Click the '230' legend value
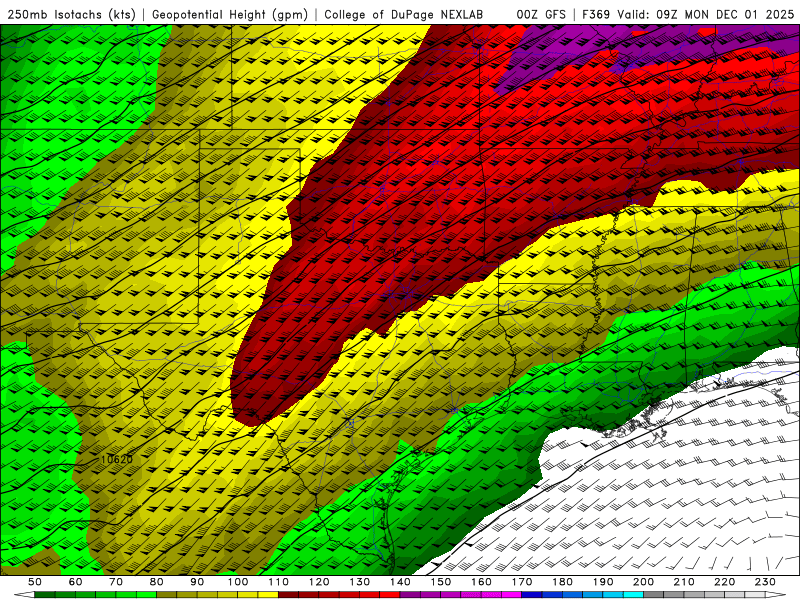Viewport: 800px width, 600px height. point(766,582)
